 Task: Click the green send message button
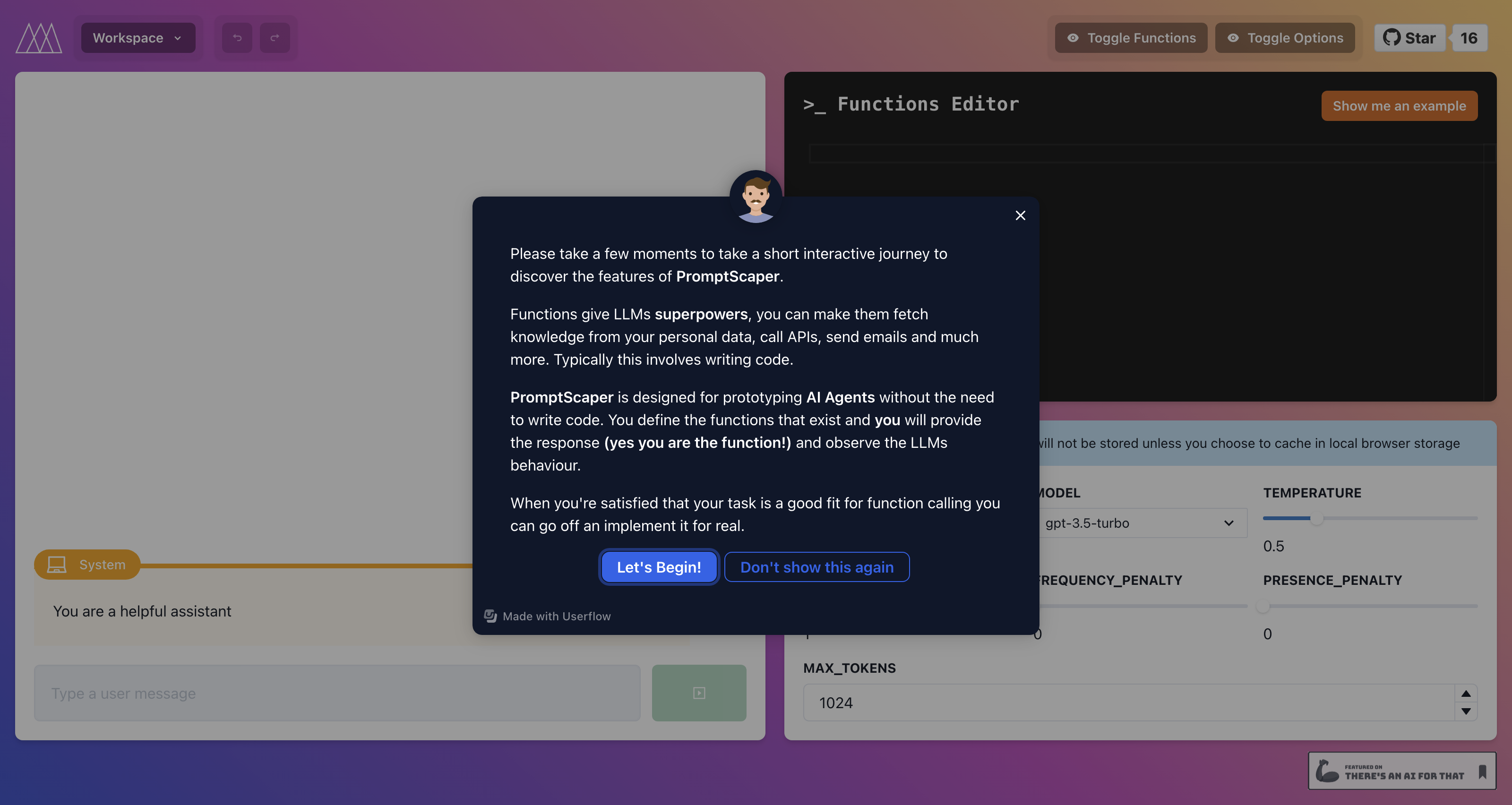pos(698,693)
